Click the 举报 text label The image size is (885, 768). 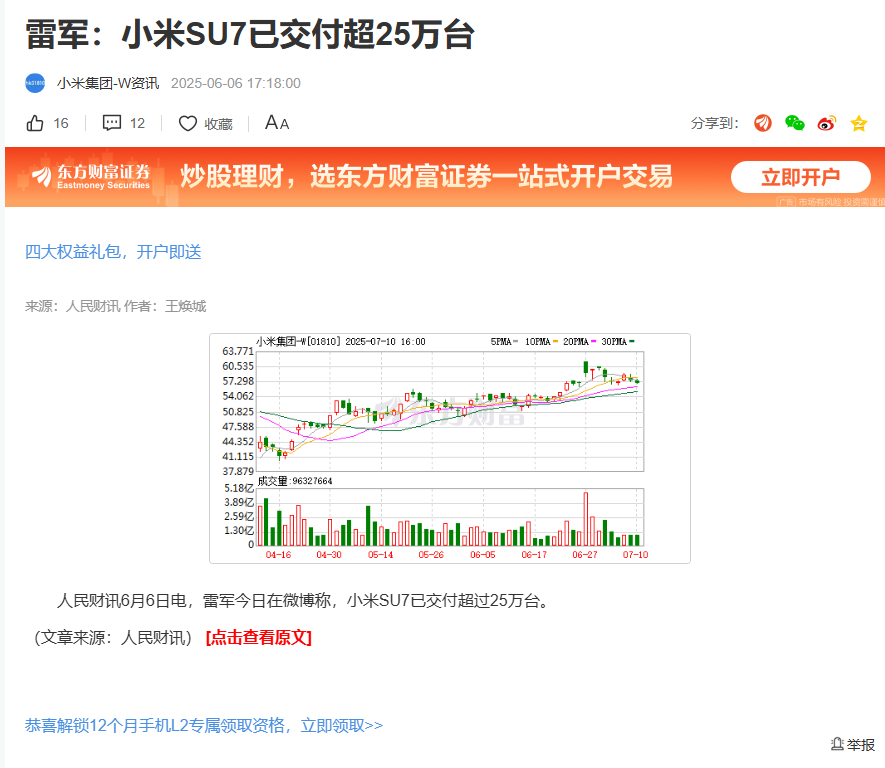pos(860,744)
